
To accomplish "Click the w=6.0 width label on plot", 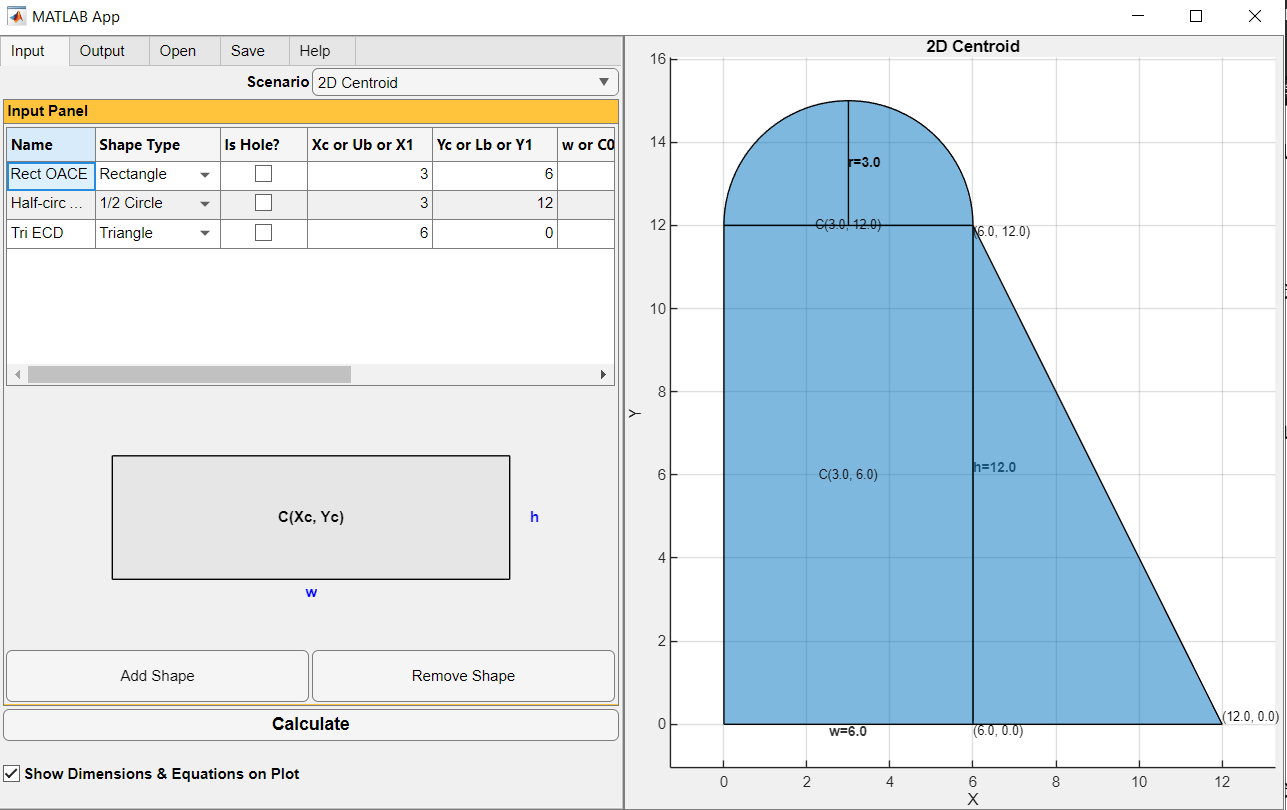I will coord(848,731).
